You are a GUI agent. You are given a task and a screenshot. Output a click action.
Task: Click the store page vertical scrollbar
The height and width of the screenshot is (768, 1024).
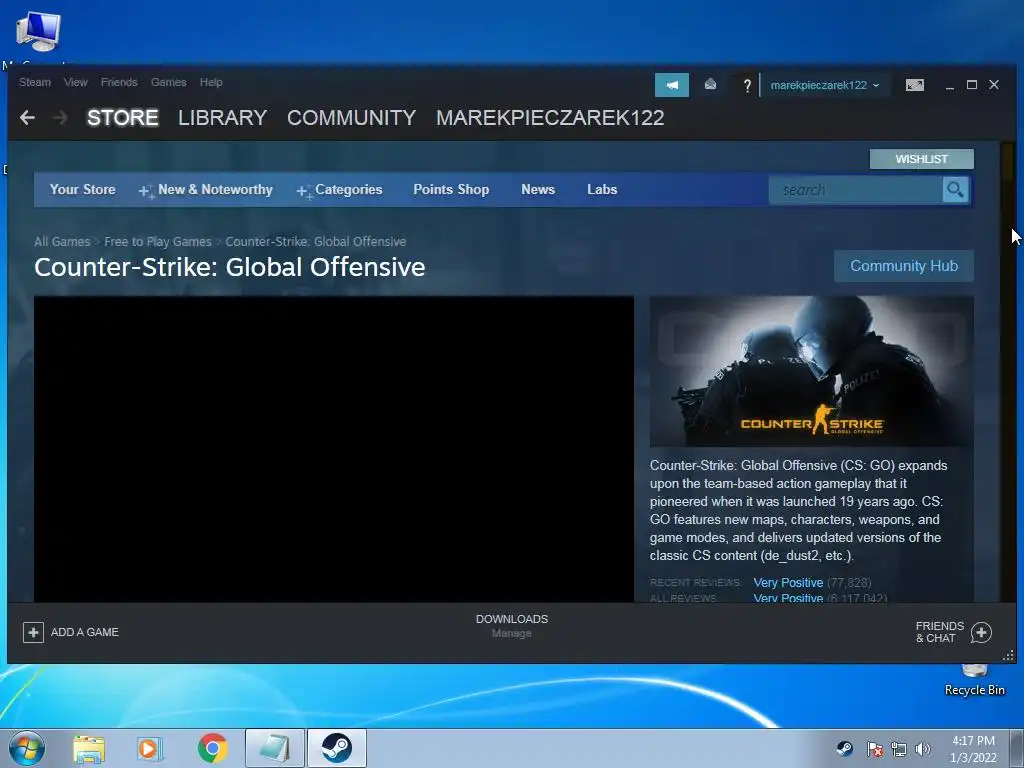(x=1006, y=372)
